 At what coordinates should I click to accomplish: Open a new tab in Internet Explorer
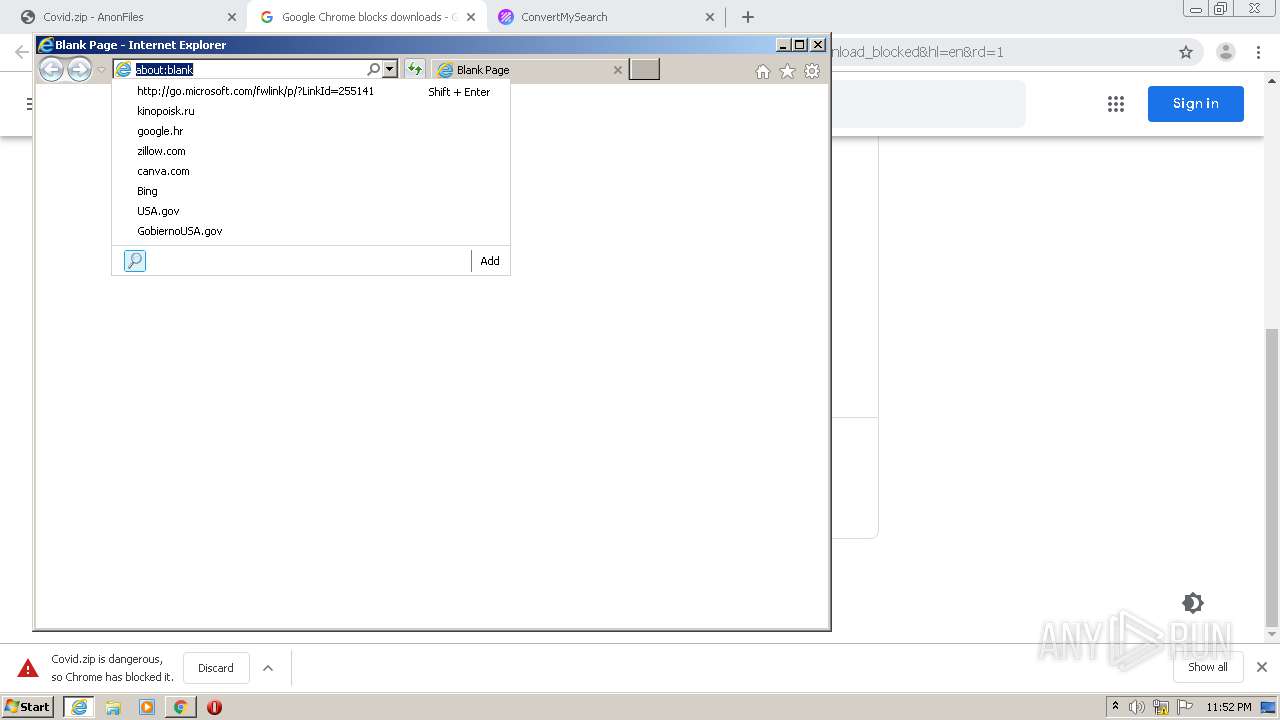click(x=644, y=69)
